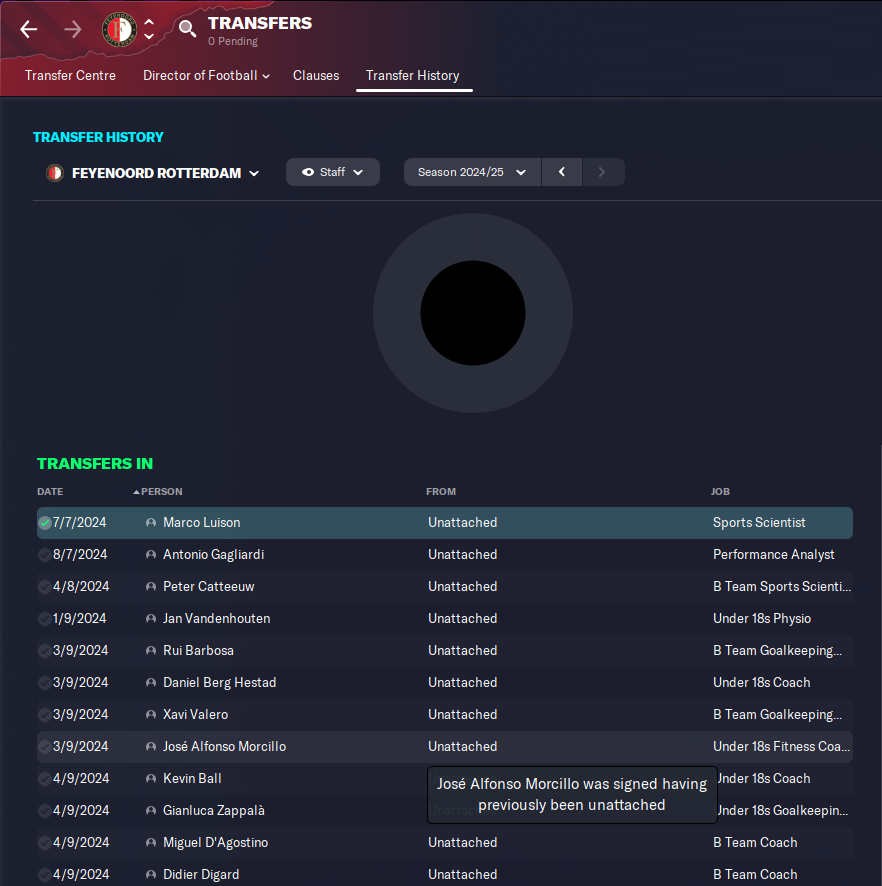
Task: Open Antonio Gagliardi's profile name
Action: point(214,555)
